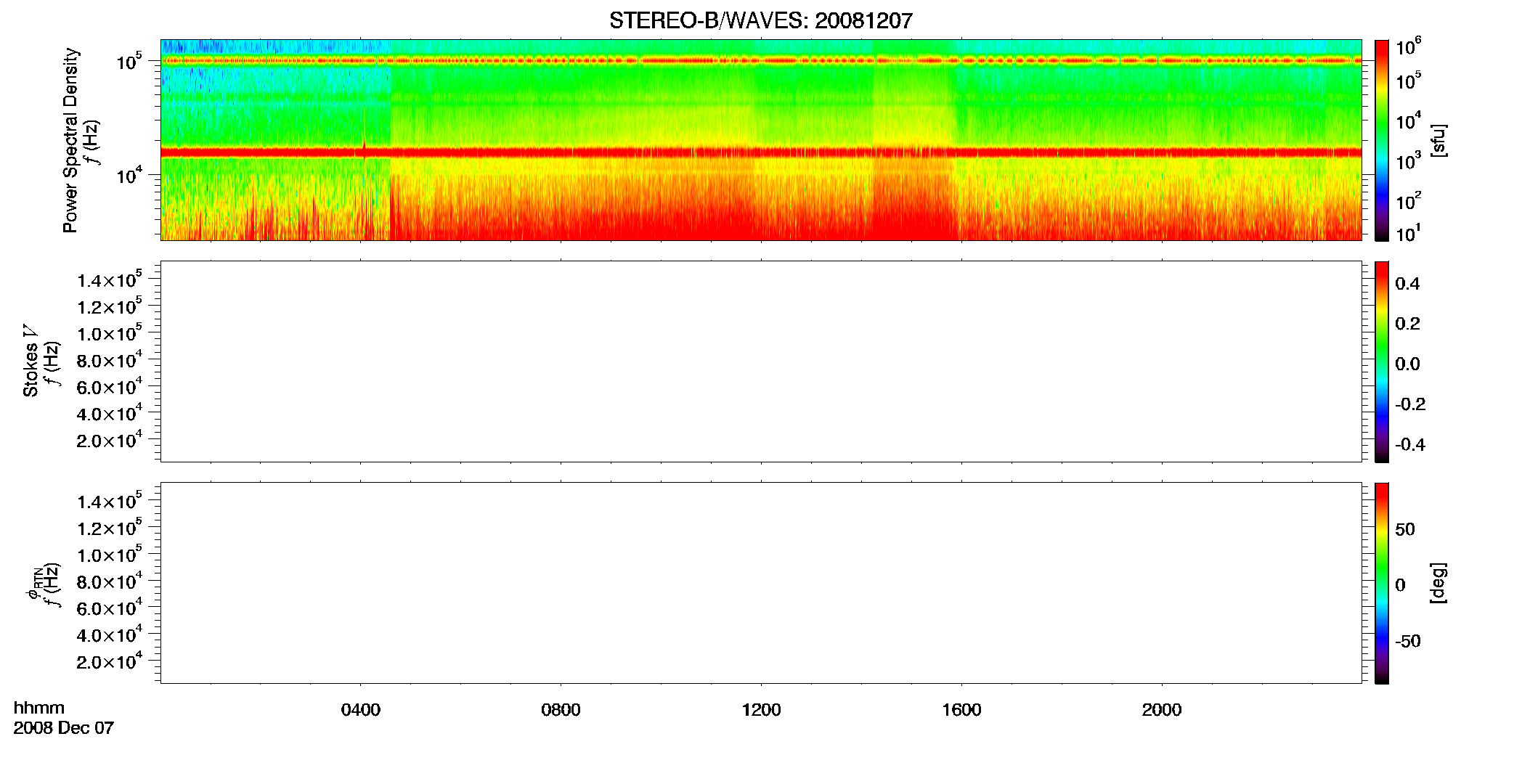Viewport: 1522px width, 784px height.
Task: Click the 0.4 tick on Stokes color bar
Action: click(x=1407, y=284)
